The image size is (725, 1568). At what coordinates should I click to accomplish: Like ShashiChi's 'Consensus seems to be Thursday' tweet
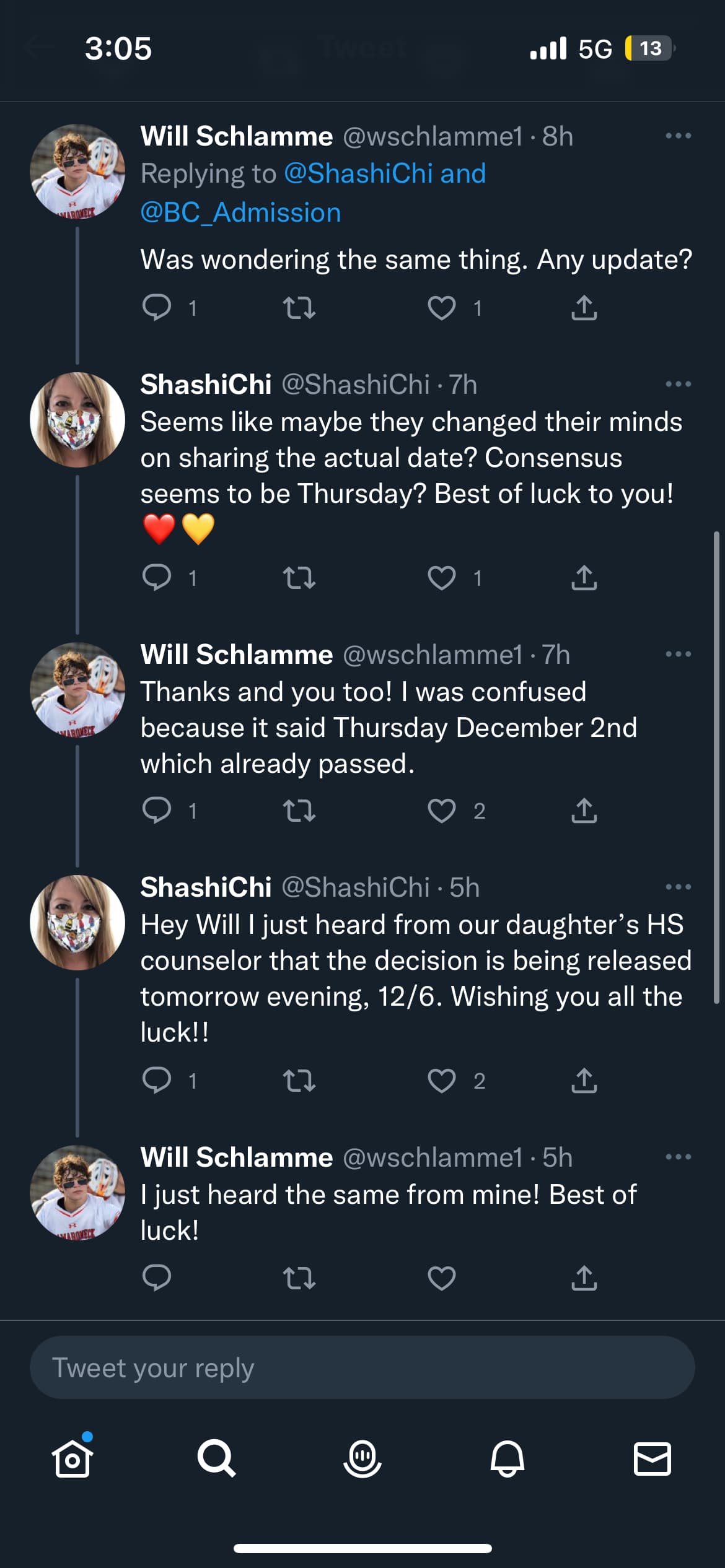[x=442, y=578]
